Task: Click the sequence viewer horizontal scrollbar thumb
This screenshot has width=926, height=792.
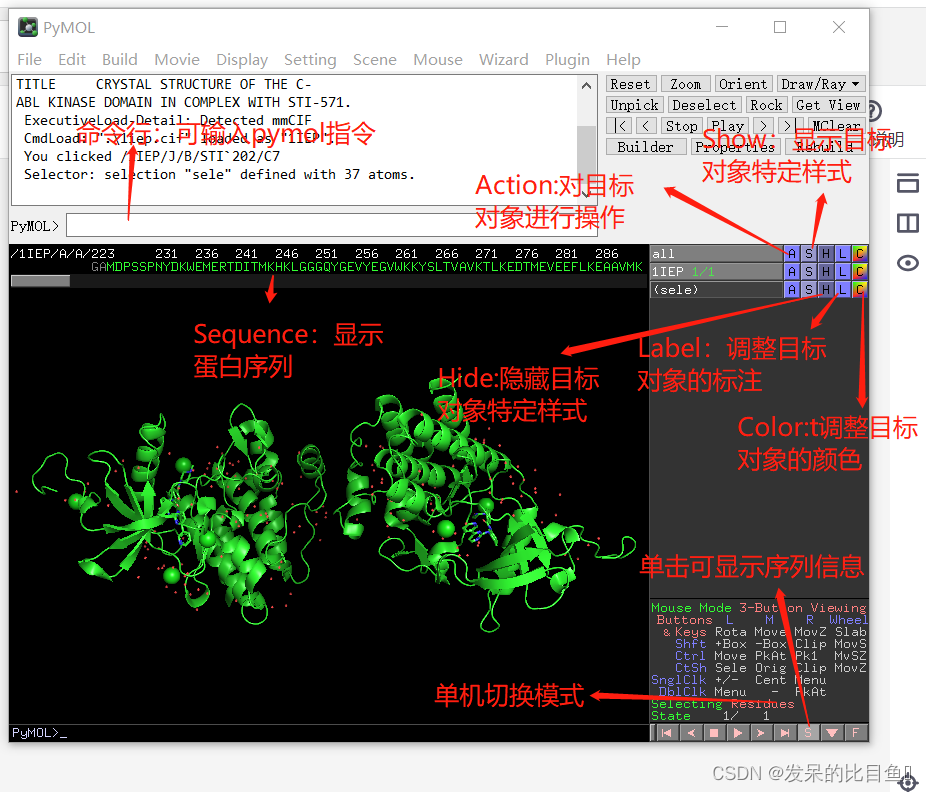Action: coord(40,281)
